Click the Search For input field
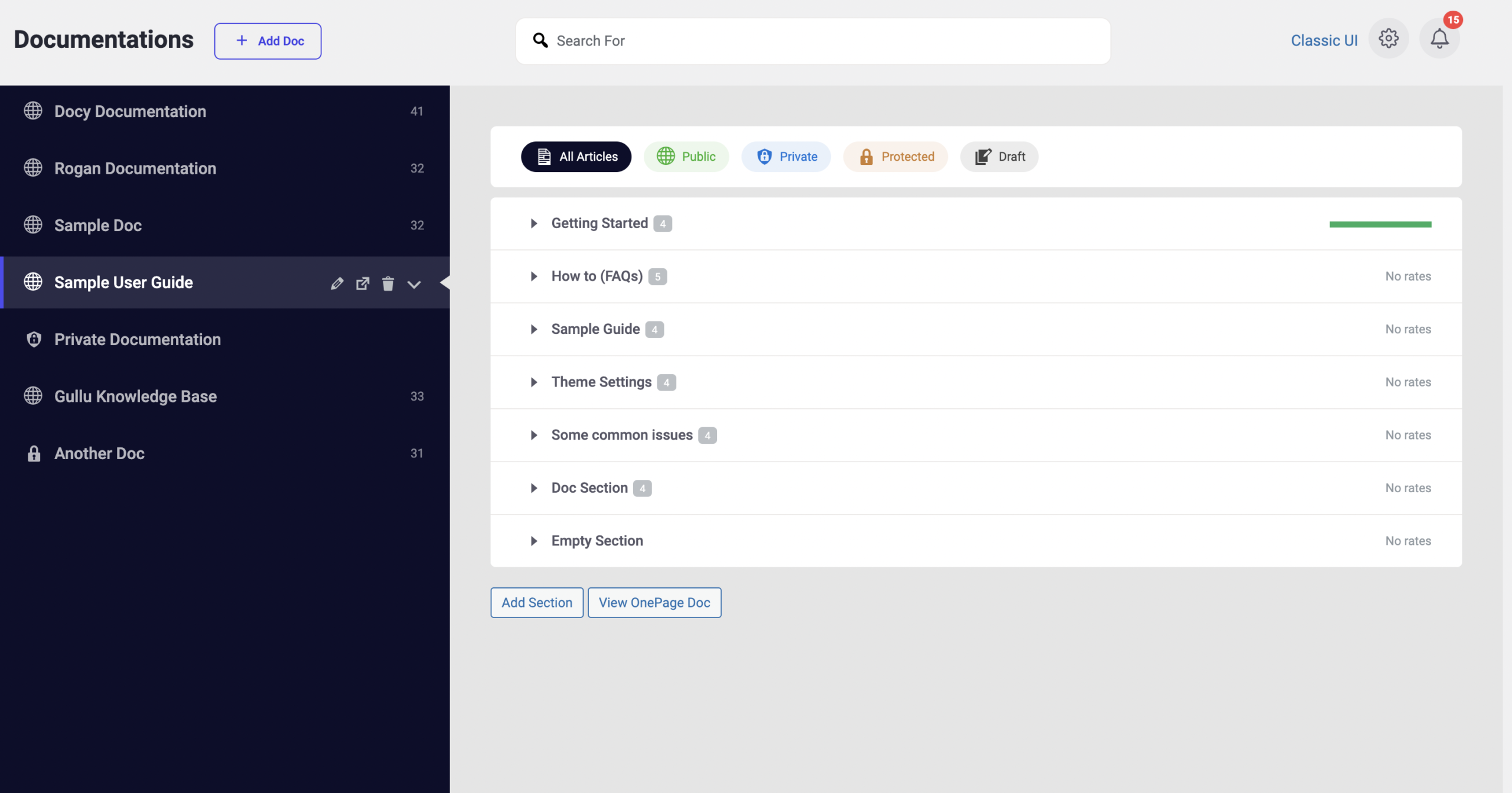 click(813, 40)
